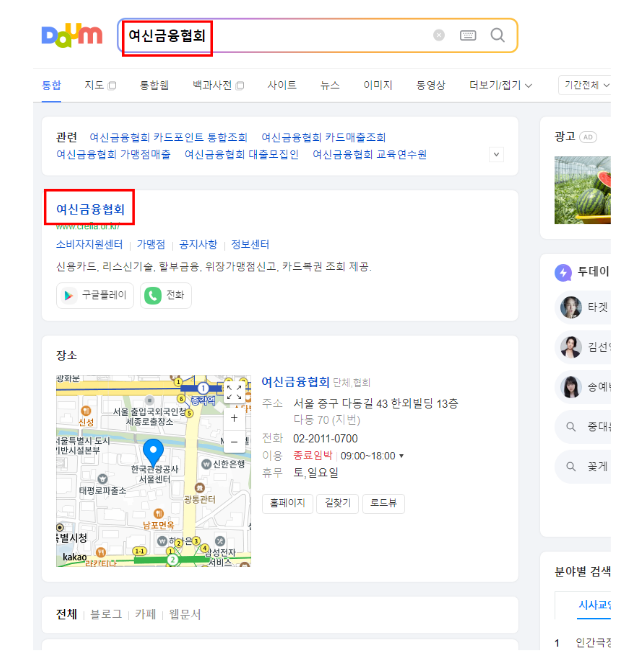Open the 지도 tab
Screen dimensions: 634x660
click(x=100, y=85)
